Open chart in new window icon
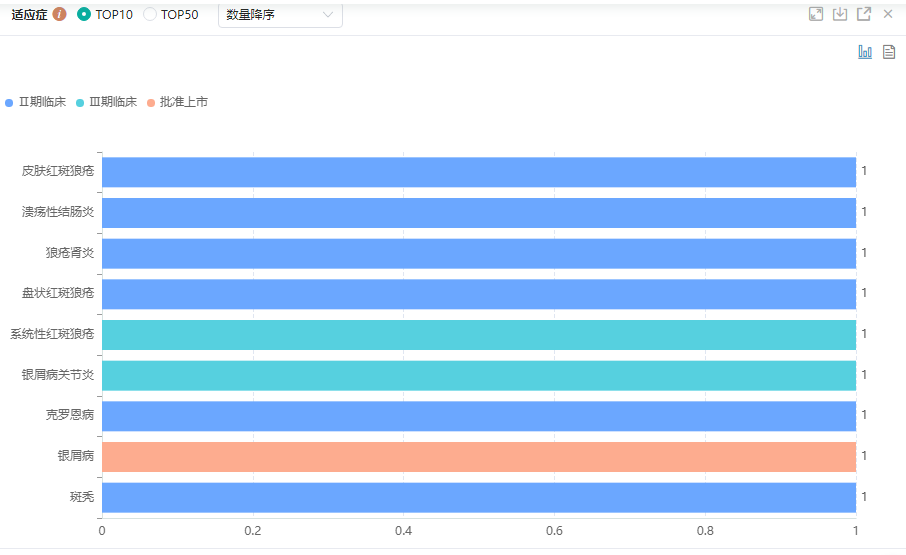 coord(864,14)
